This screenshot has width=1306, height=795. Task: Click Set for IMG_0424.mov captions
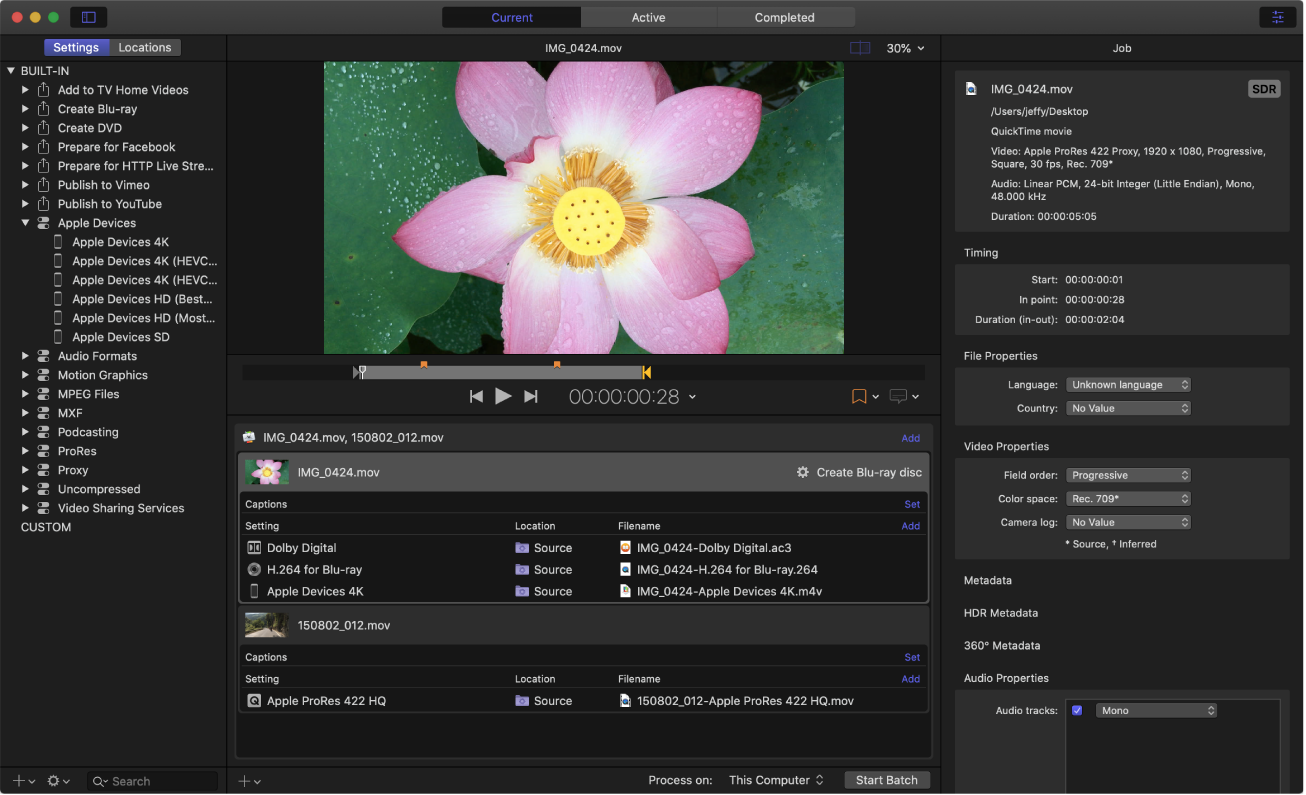coord(912,505)
